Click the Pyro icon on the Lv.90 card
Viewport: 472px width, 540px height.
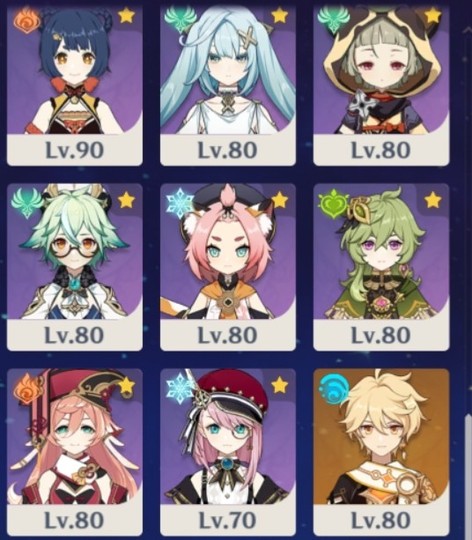(x=27, y=21)
